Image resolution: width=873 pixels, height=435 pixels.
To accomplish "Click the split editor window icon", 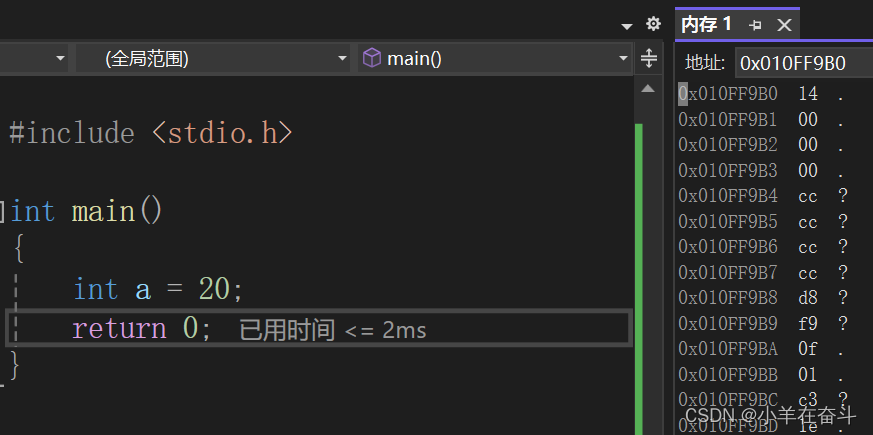I will click(649, 58).
